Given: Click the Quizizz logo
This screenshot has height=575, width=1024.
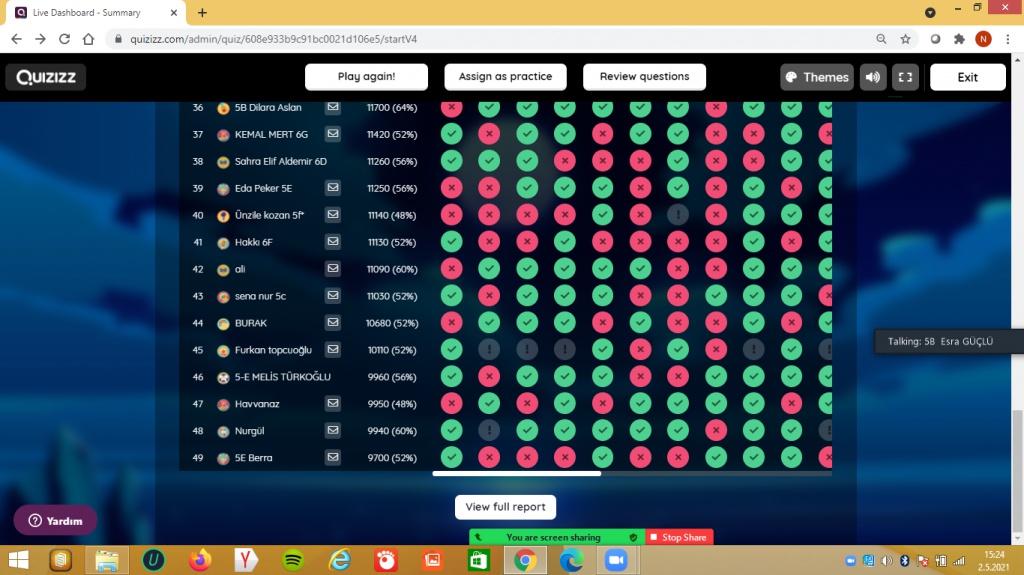Looking at the screenshot, I should (x=46, y=77).
